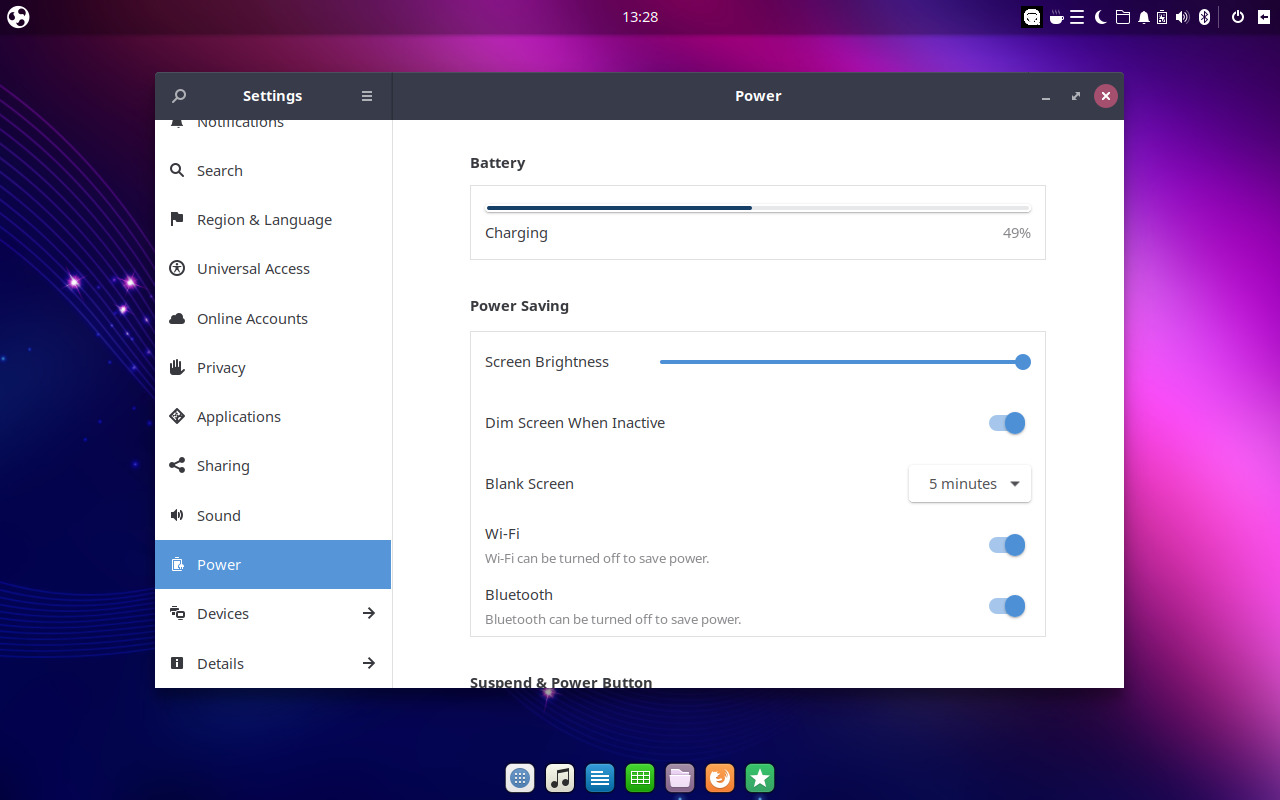Adjust the Screen Brightness slider
1280x800 pixels.
tap(1021, 362)
